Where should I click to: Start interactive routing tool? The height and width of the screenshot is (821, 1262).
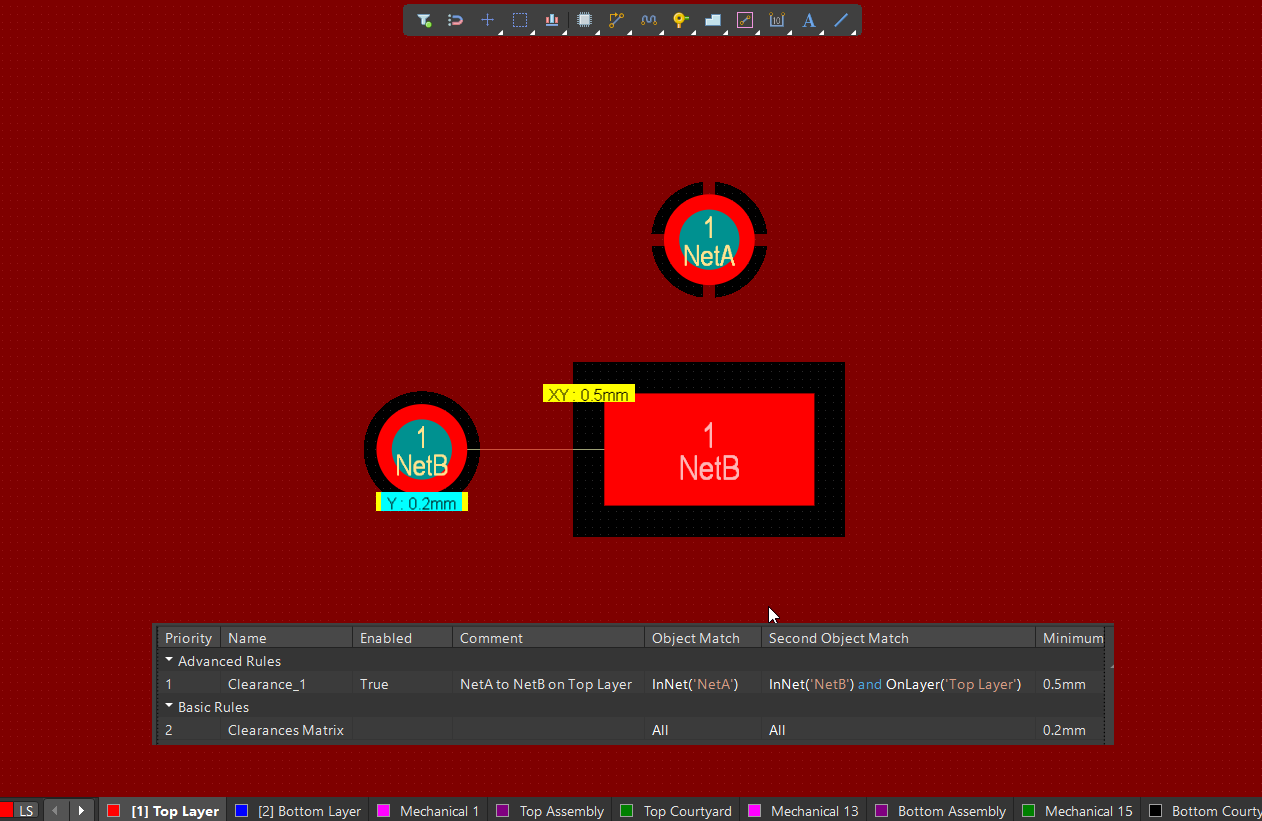tap(616, 20)
